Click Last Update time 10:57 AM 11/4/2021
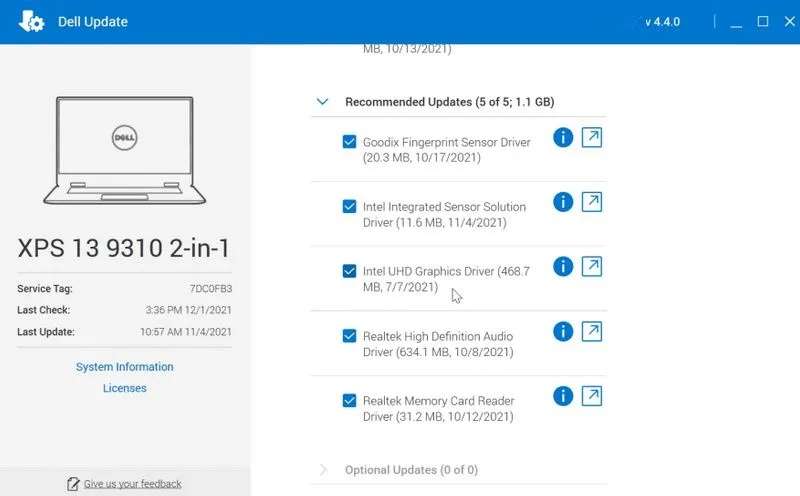This screenshot has width=800, height=496. 186,332
